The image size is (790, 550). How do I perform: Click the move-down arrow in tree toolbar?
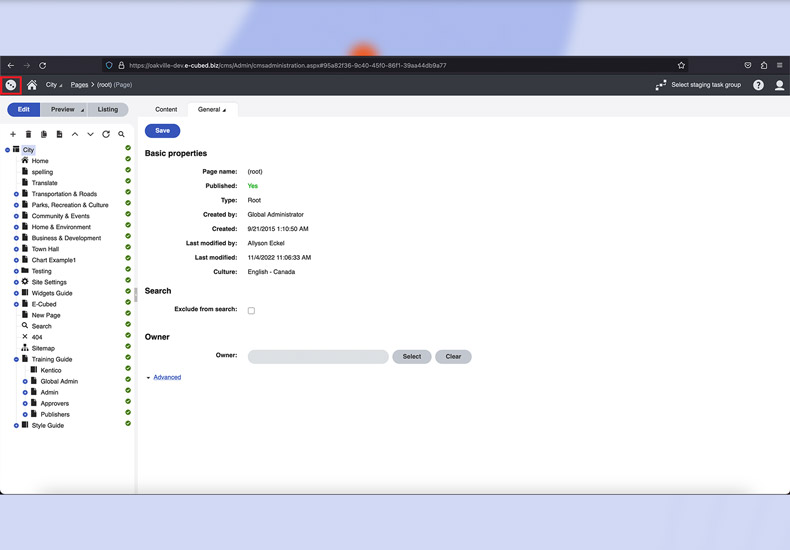pos(90,134)
